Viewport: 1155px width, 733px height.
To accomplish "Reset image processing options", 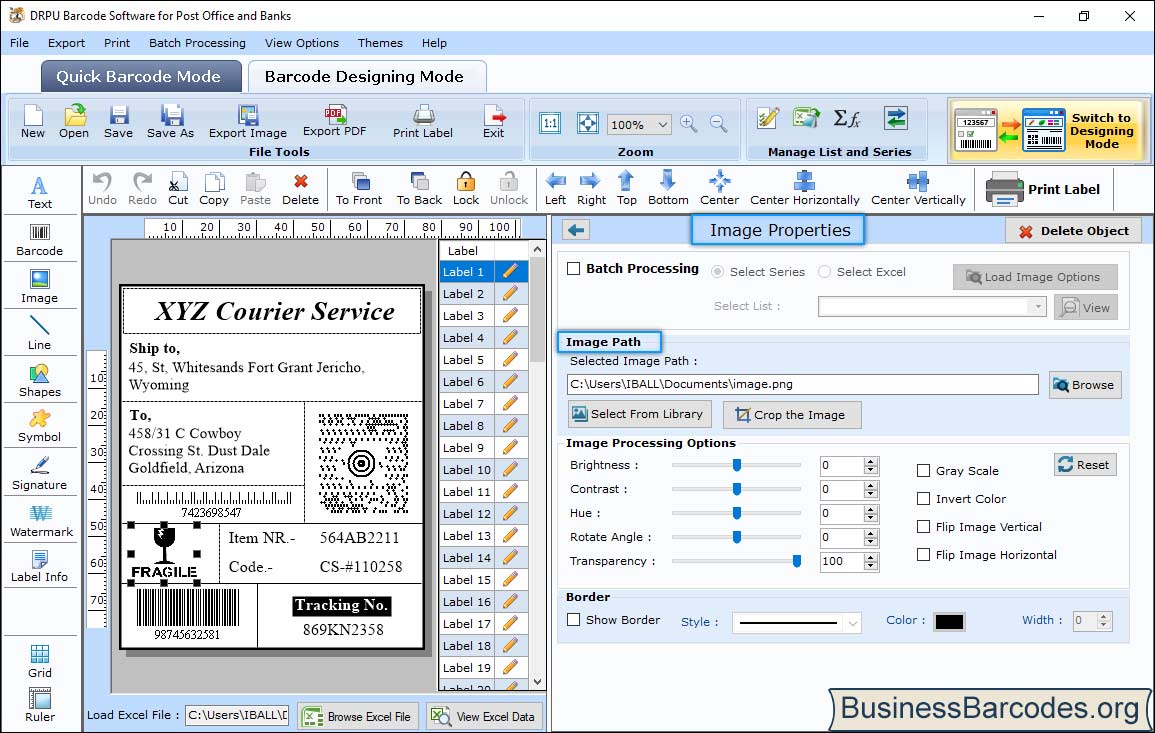I will [1084, 465].
